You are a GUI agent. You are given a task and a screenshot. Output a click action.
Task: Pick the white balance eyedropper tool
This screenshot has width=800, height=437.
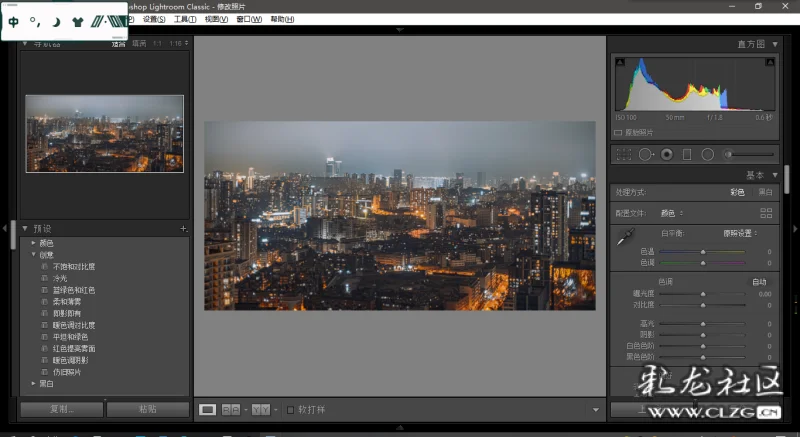coord(626,237)
